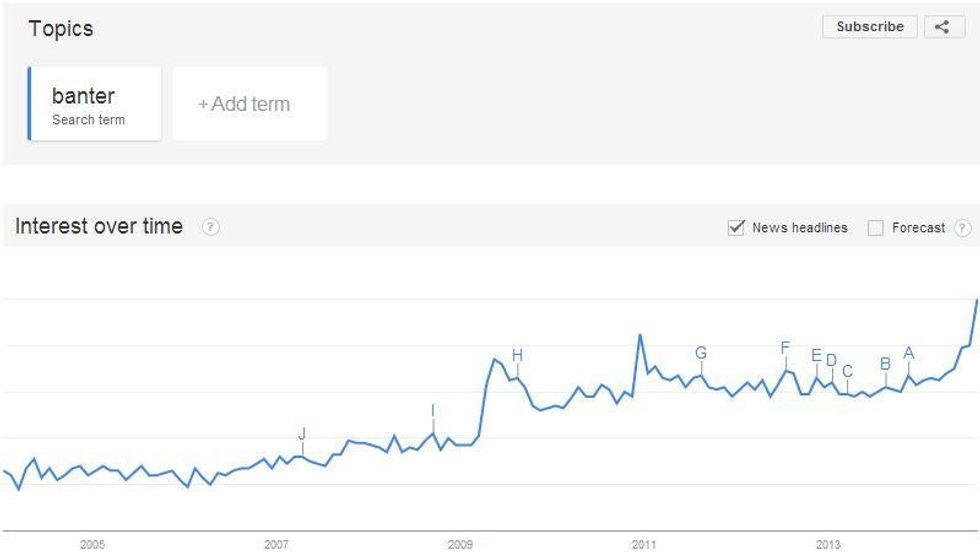Click news headline marker J

click(302, 434)
